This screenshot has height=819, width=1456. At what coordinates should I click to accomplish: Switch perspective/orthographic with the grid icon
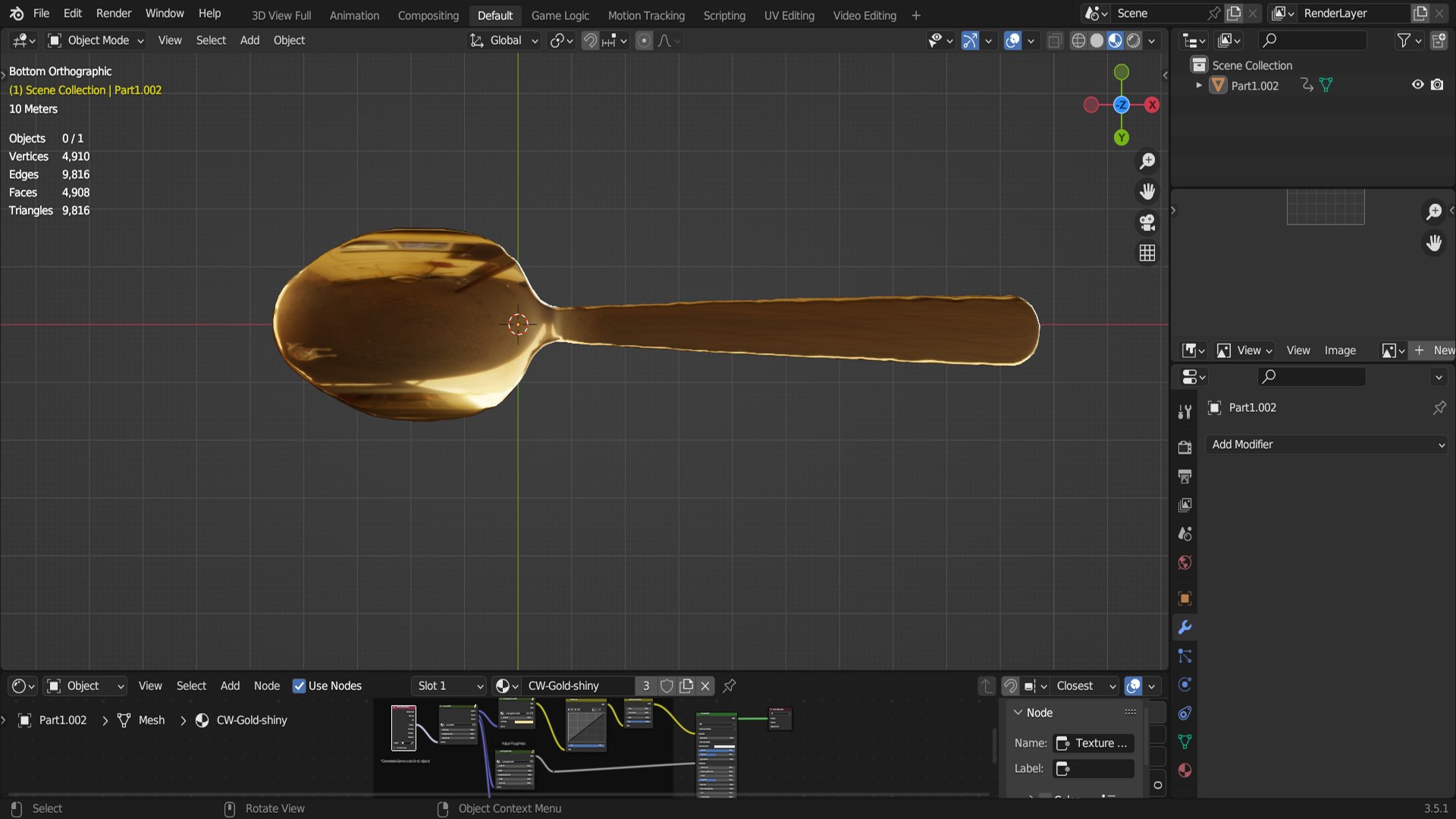tap(1147, 253)
